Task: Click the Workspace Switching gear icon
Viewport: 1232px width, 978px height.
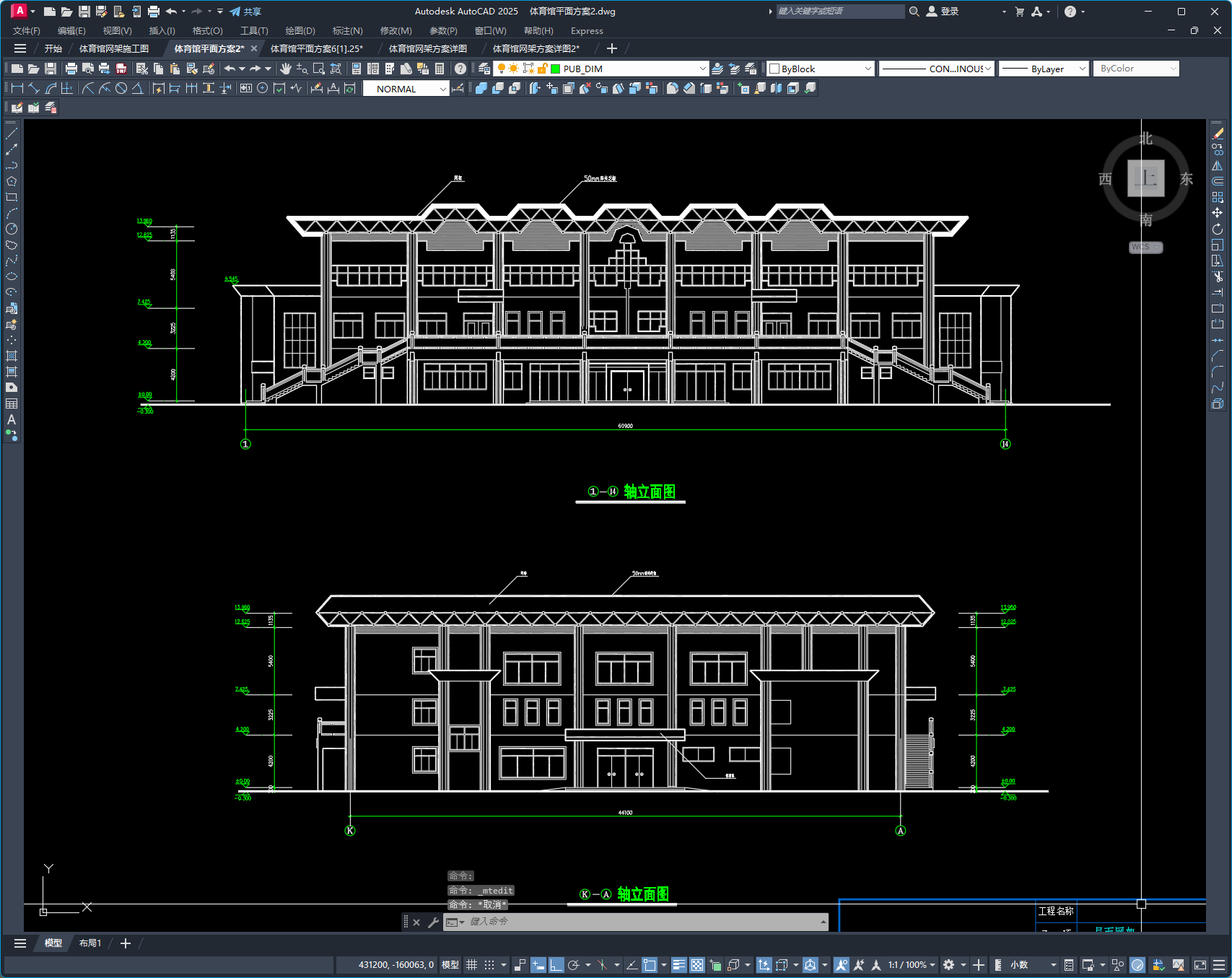Action: tap(949, 965)
